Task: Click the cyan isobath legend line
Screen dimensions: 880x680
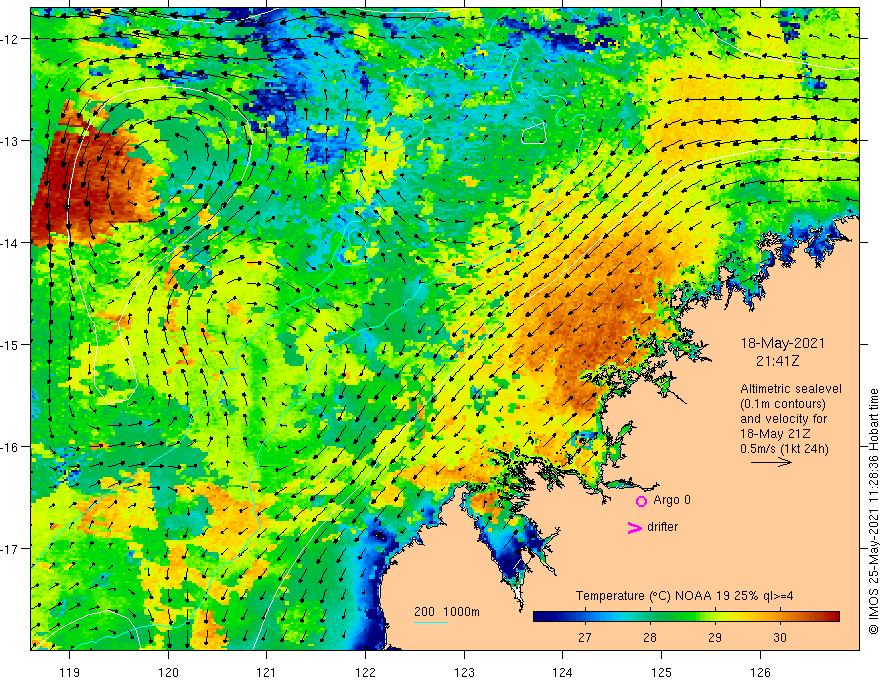Action: (x=431, y=622)
